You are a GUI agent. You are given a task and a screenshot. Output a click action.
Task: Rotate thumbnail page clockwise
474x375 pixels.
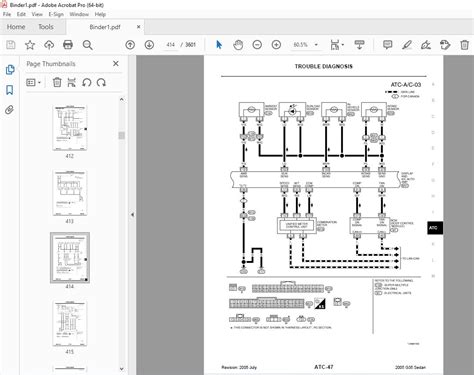click(101, 82)
